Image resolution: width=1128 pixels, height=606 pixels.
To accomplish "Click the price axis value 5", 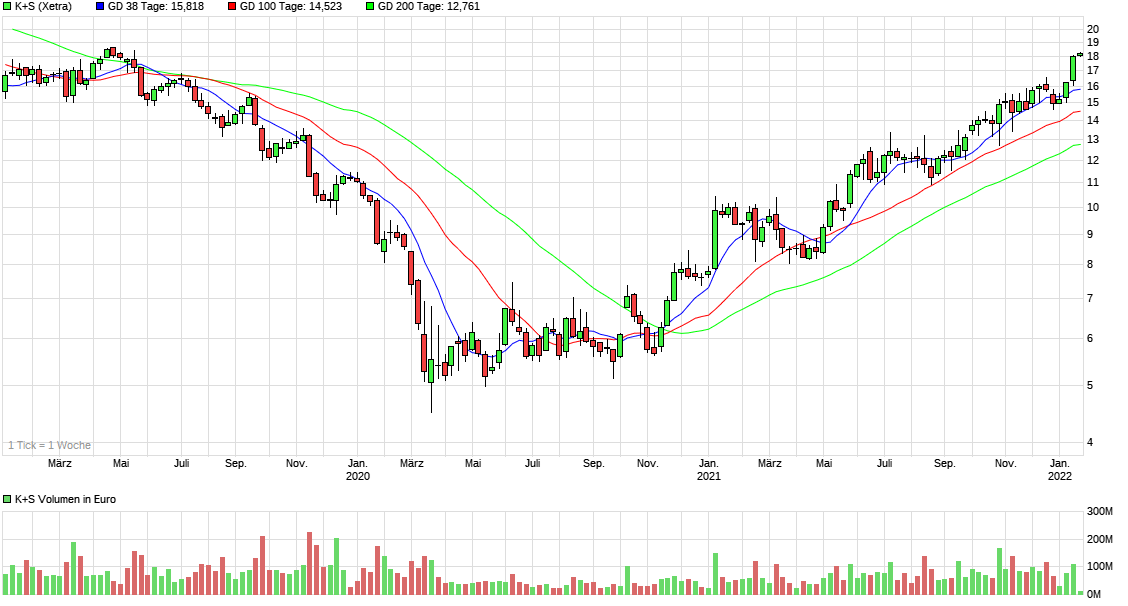I will pyautogui.click(x=1090, y=386).
